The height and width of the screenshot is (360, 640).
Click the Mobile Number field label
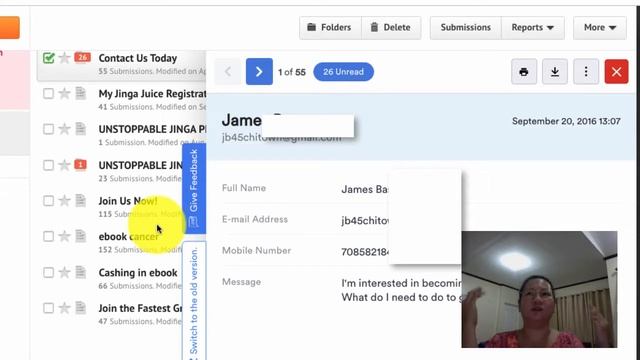pos(256,251)
